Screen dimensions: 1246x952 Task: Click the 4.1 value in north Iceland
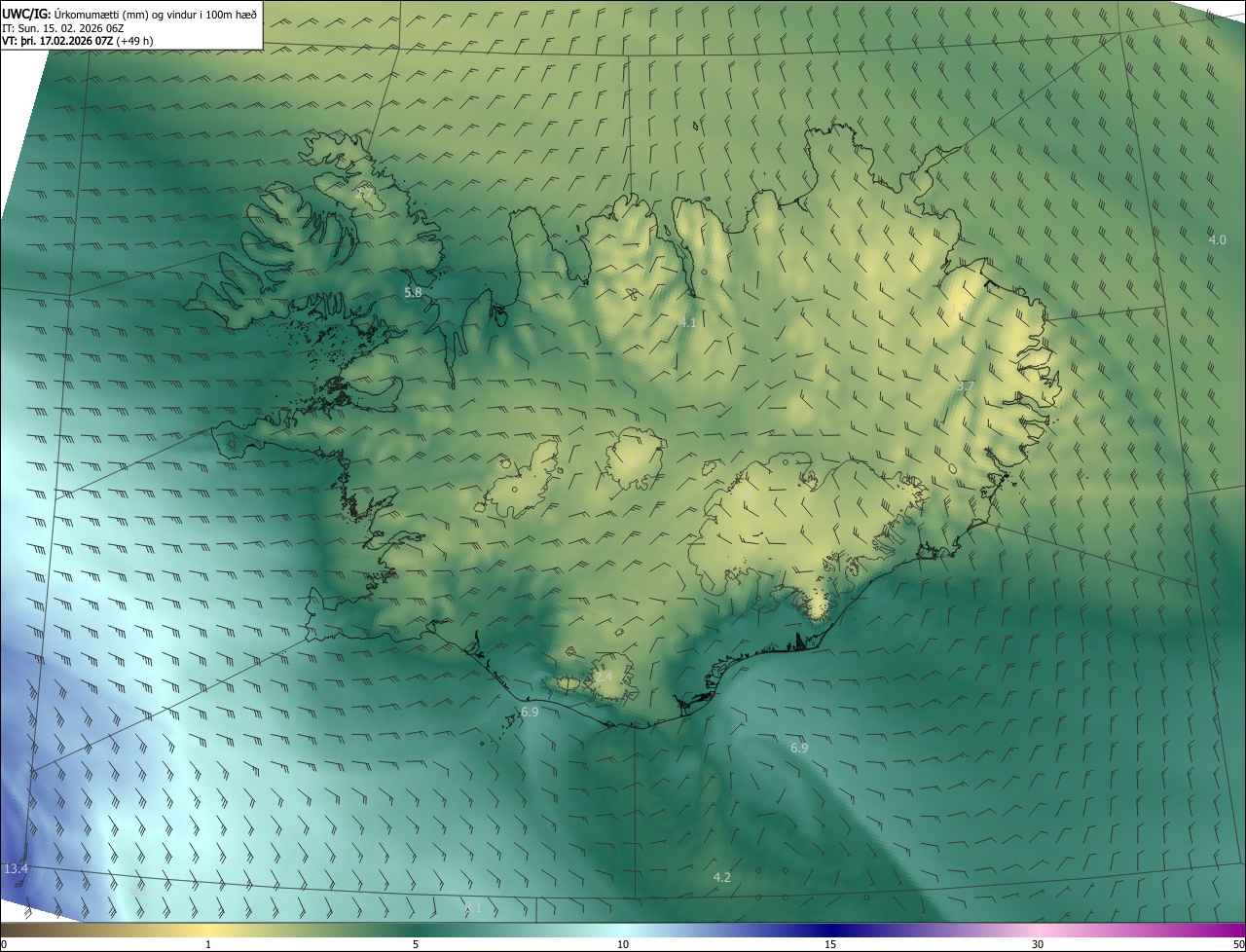[x=687, y=322]
